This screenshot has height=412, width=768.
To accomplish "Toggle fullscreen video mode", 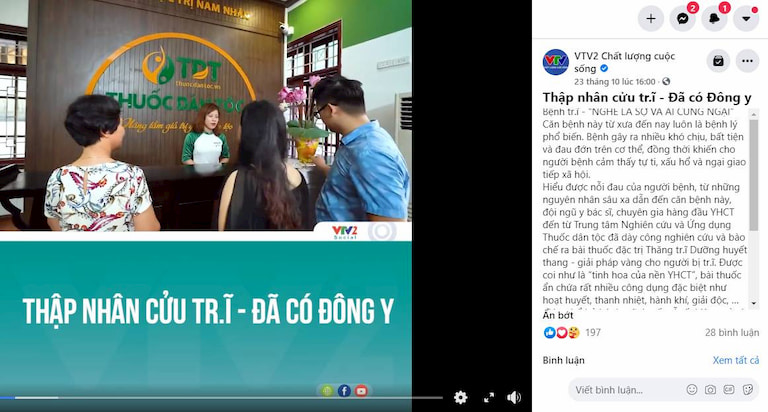I will [489, 397].
